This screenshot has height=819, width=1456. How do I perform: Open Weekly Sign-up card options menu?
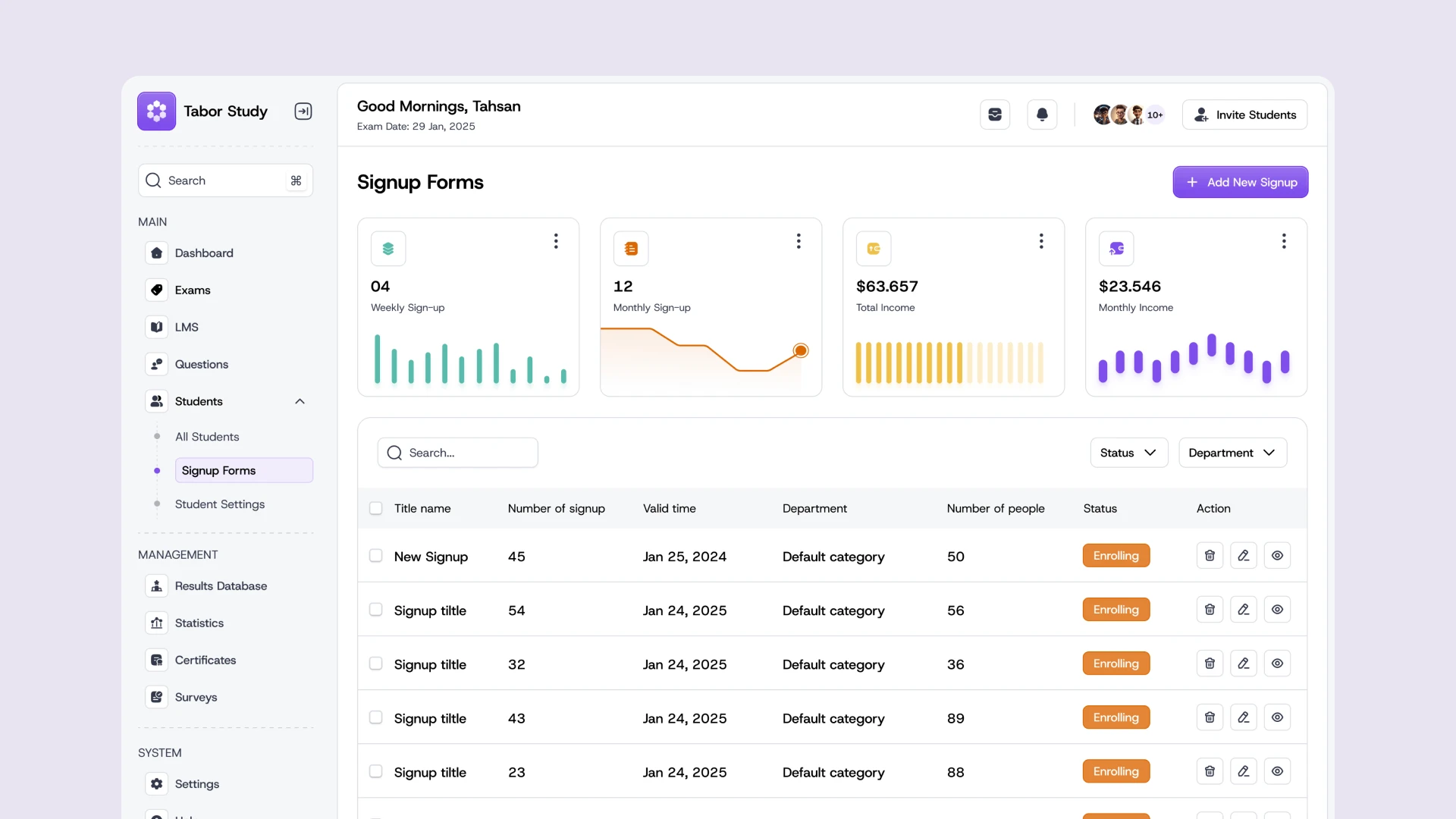pos(556,241)
